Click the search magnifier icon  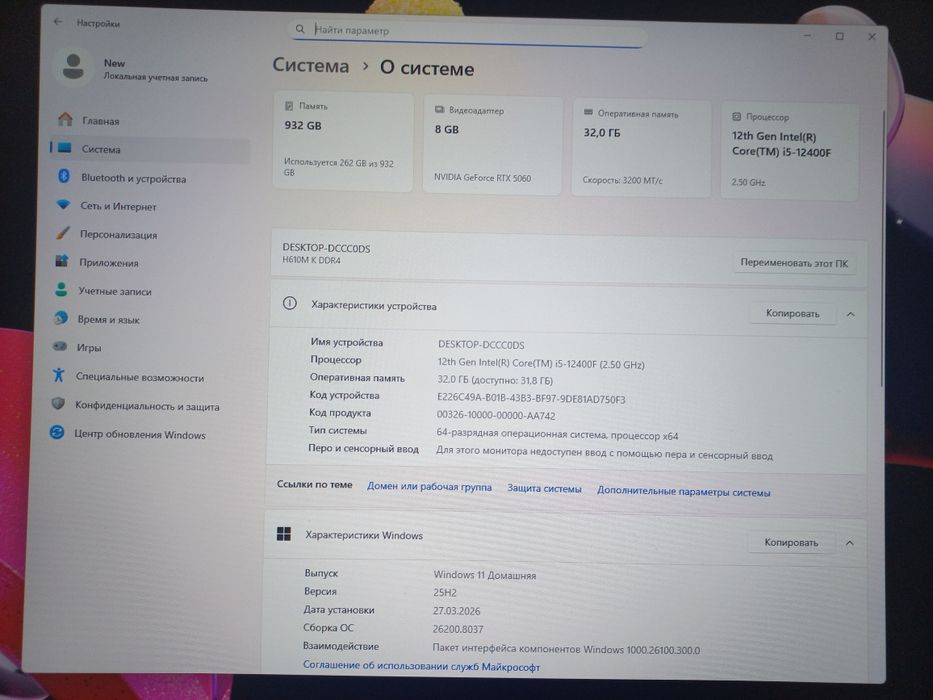(x=300, y=29)
